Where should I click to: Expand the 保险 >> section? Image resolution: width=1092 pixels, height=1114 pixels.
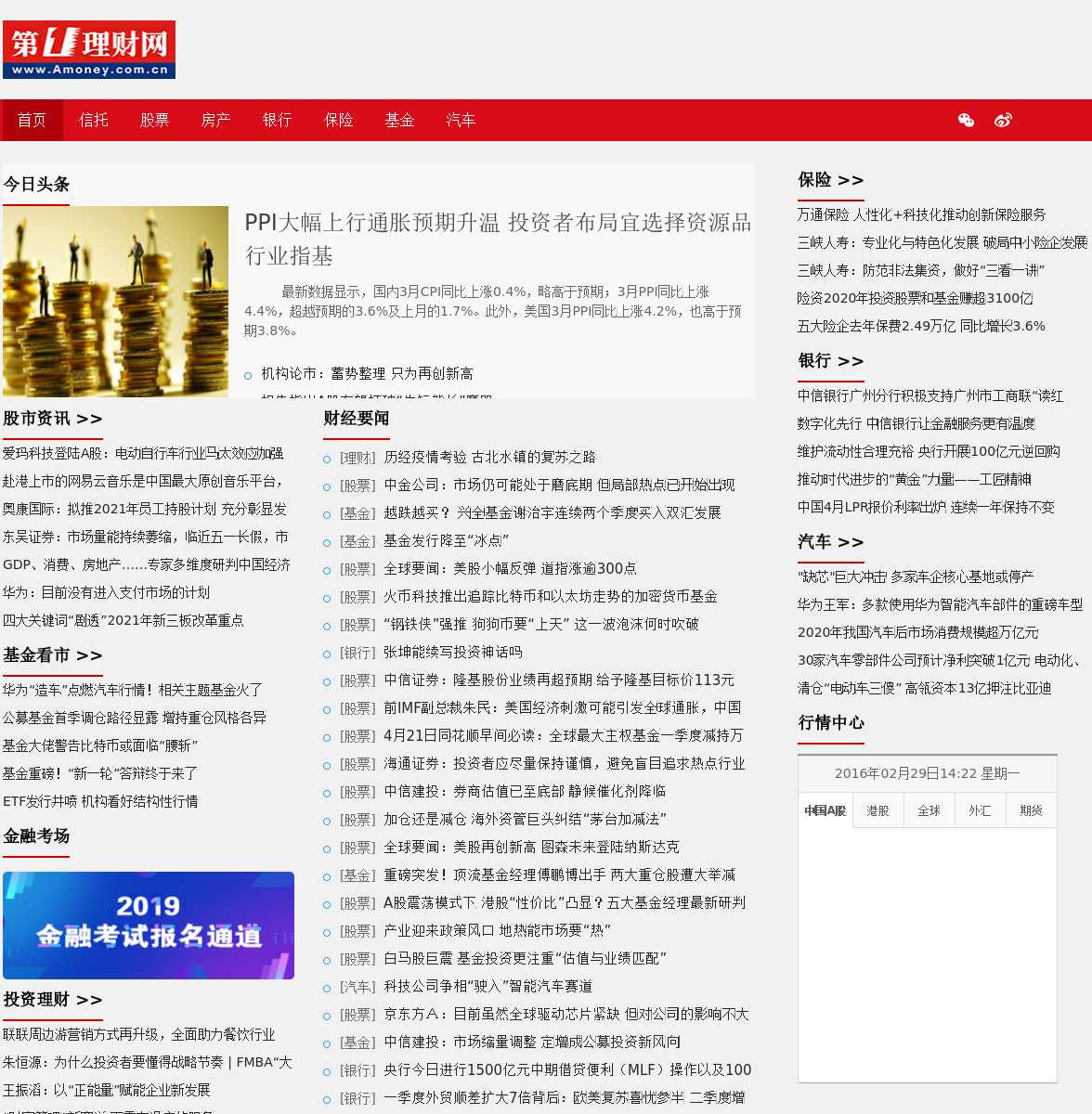pyautogui.click(x=830, y=180)
